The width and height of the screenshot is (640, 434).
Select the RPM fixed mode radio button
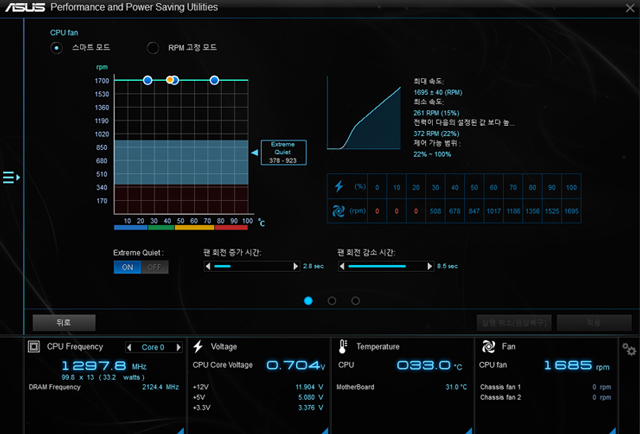tap(153, 48)
